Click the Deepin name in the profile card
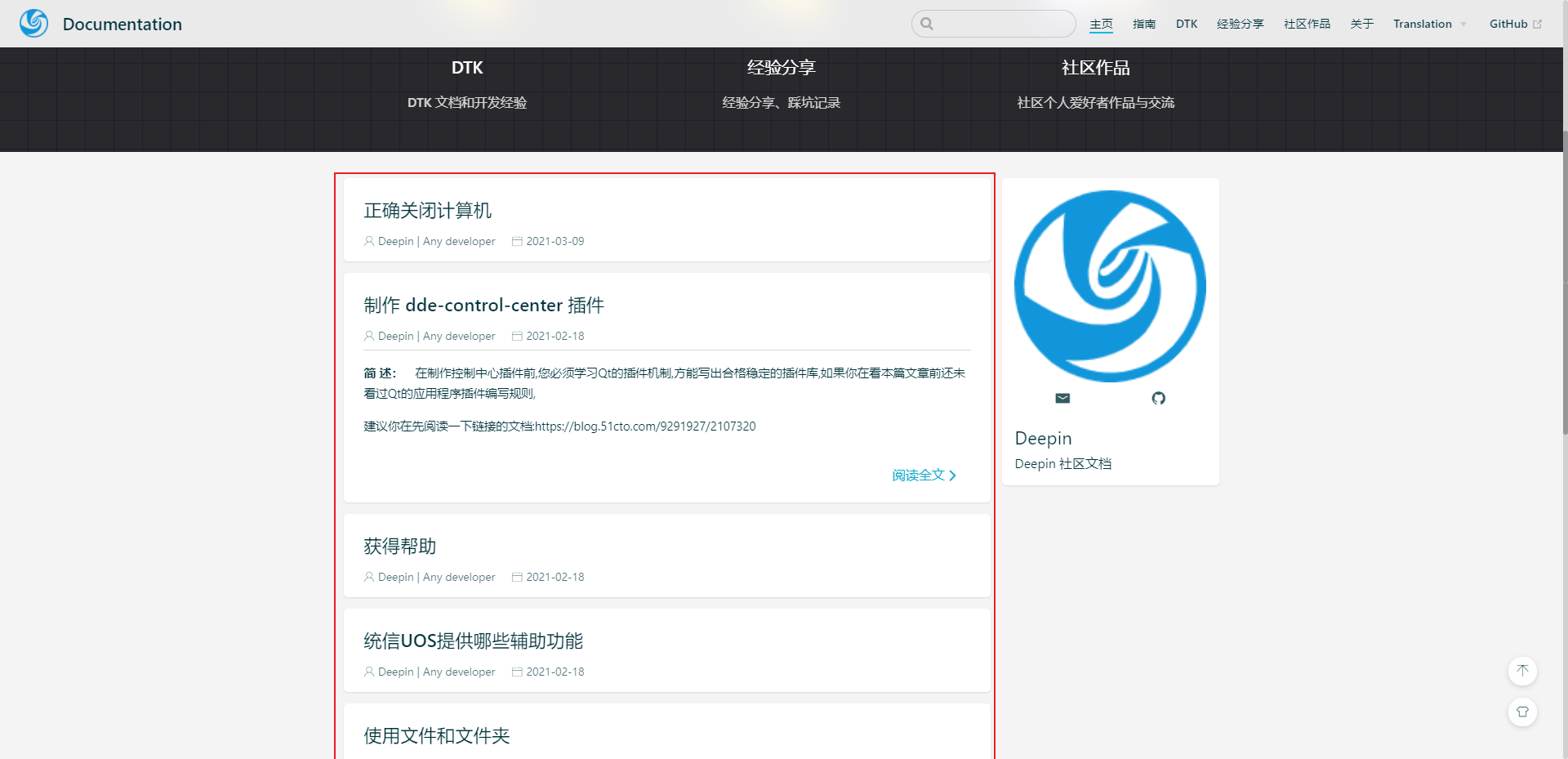Image resolution: width=1568 pixels, height=759 pixels. coord(1043,439)
